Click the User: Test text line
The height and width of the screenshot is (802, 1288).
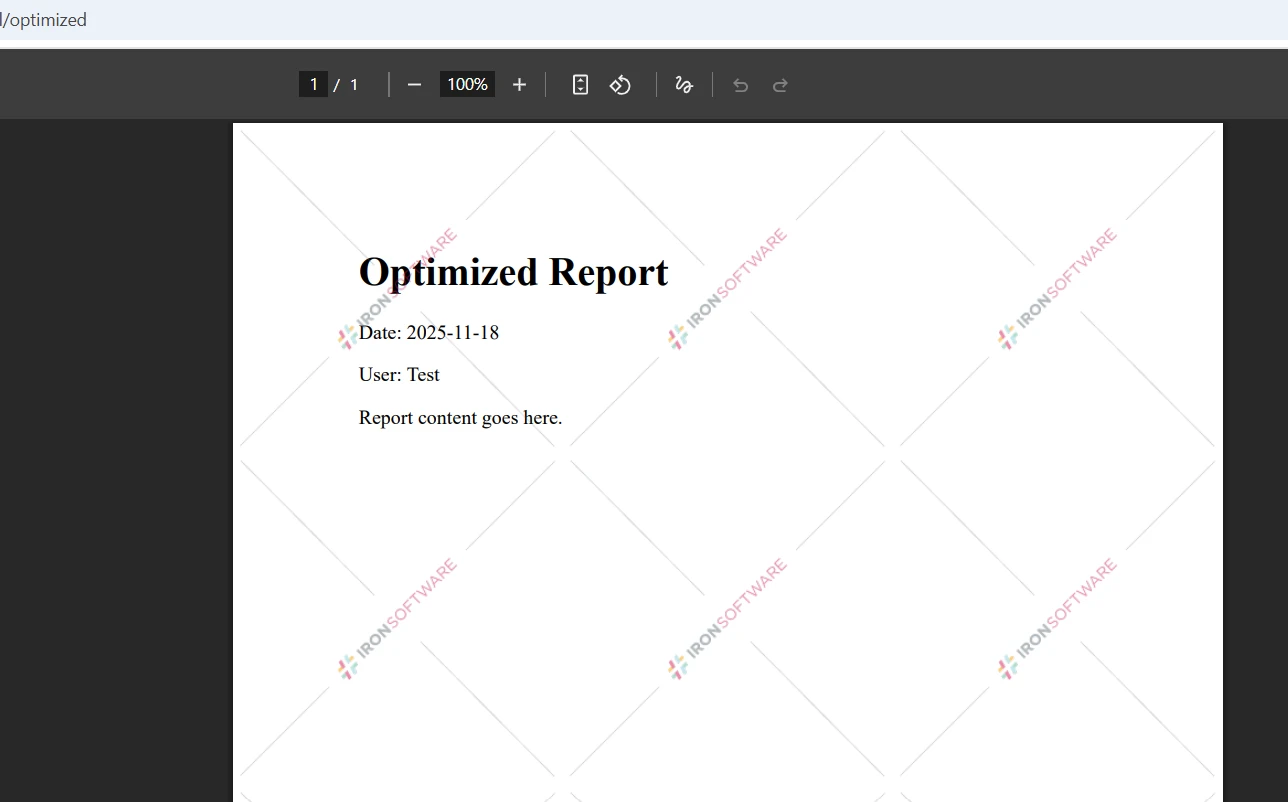pos(399,374)
